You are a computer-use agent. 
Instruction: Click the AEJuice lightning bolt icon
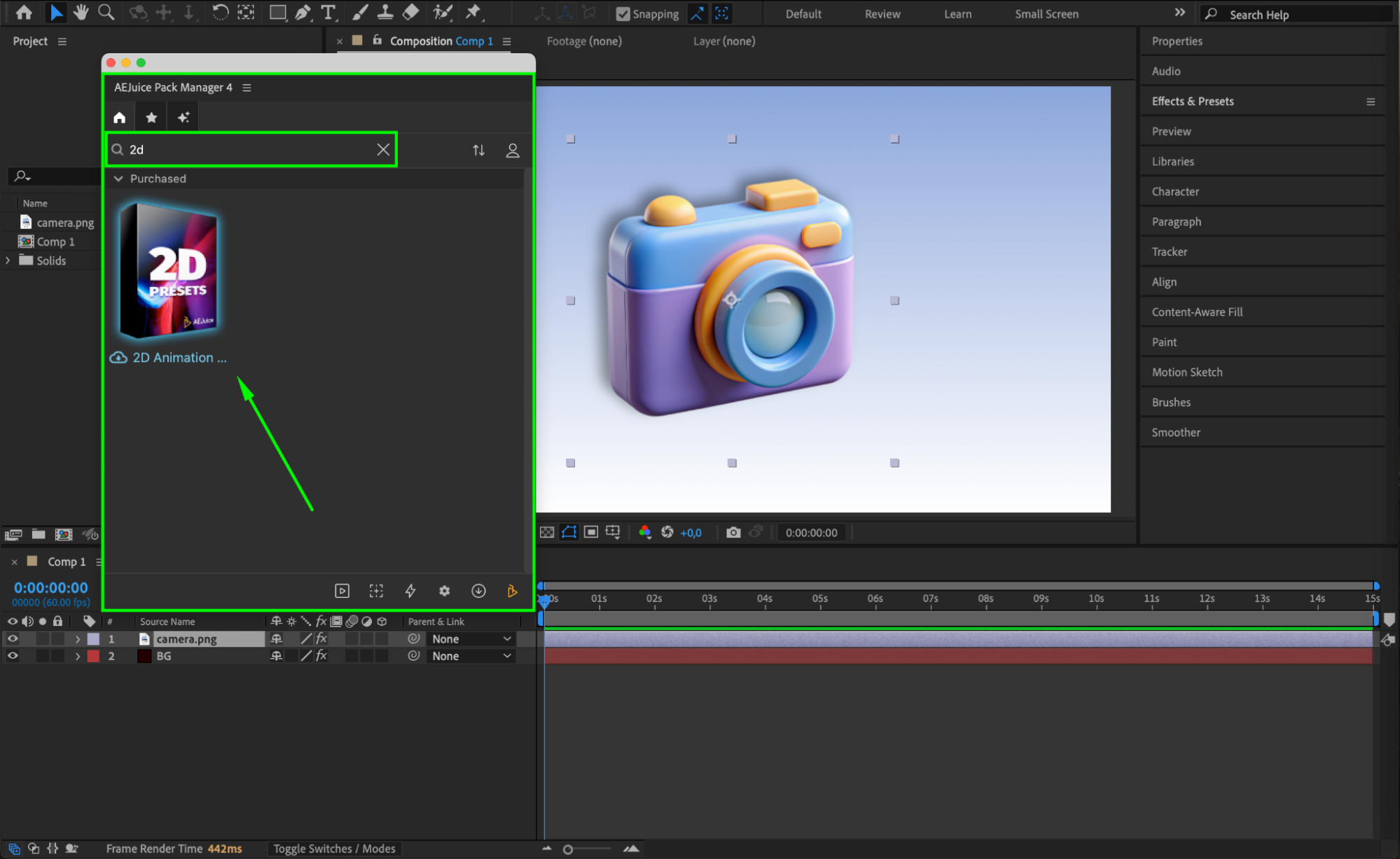pyautogui.click(x=410, y=591)
